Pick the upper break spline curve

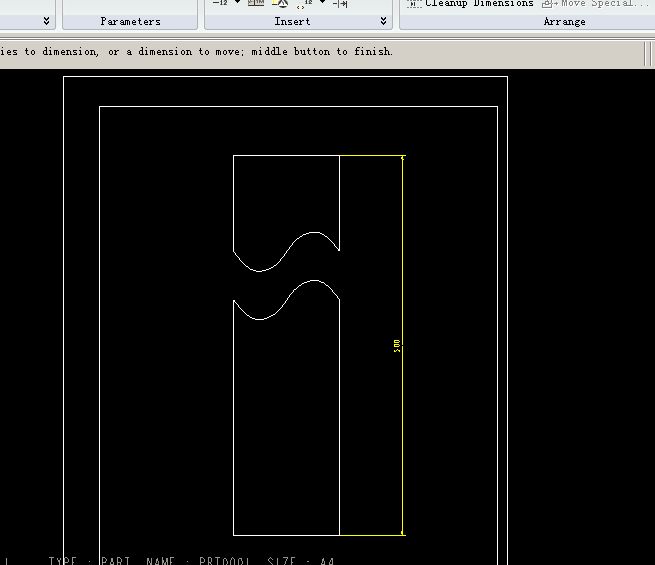[x=287, y=252]
